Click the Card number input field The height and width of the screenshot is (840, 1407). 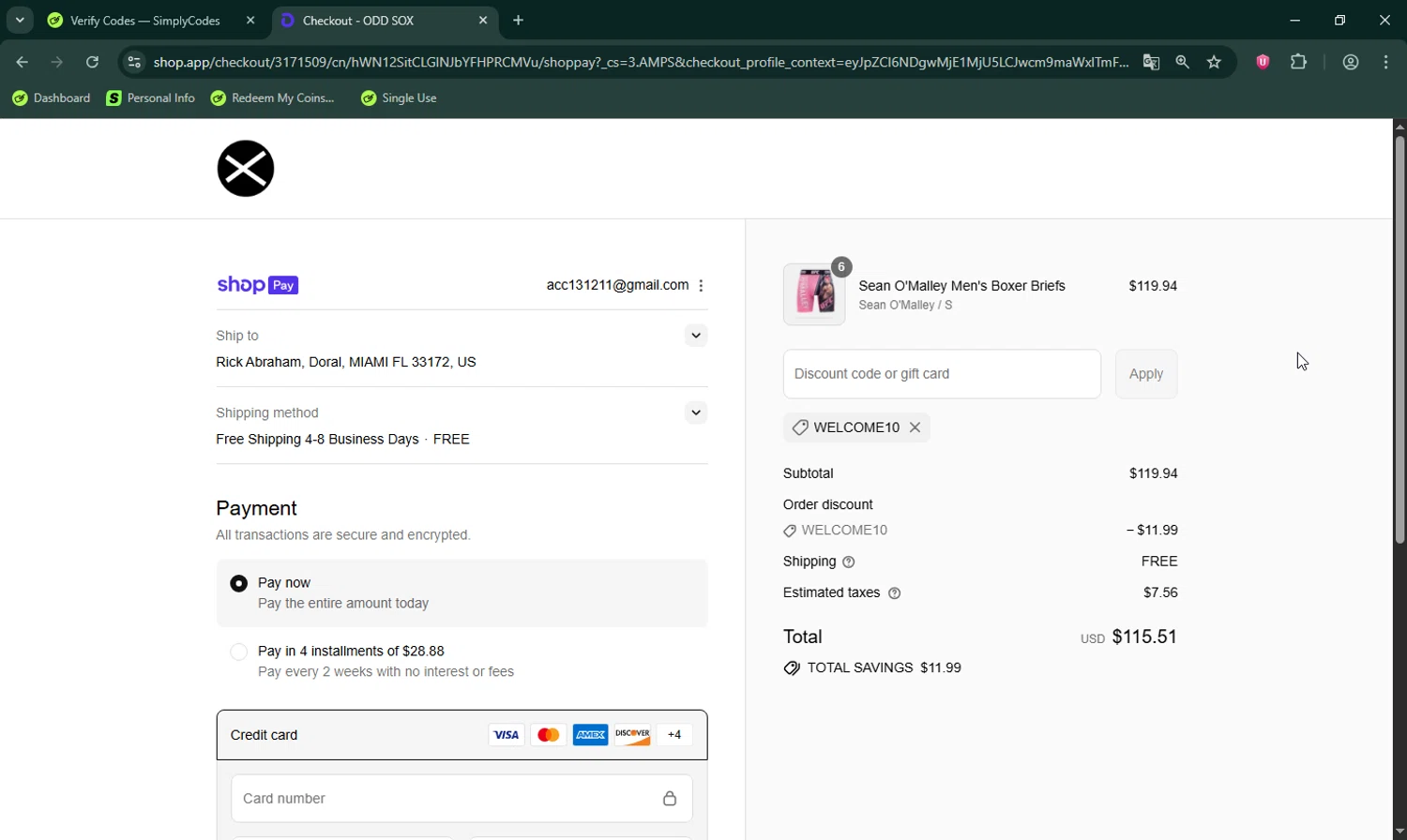(461, 799)
